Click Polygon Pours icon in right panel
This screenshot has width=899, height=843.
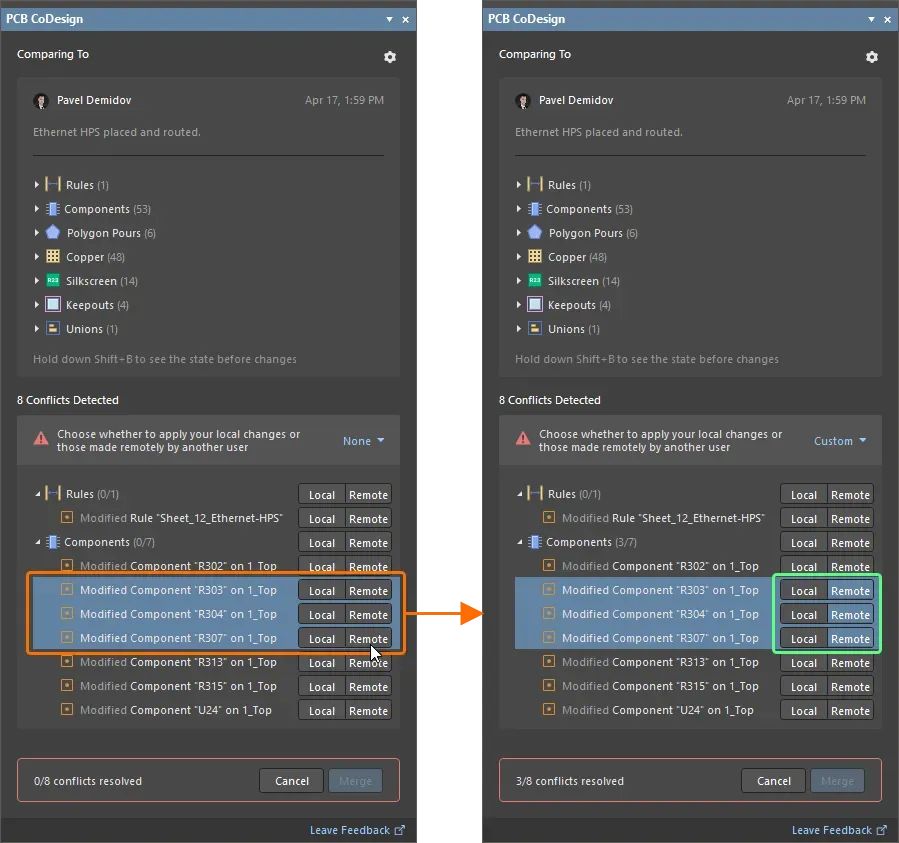(535, 232)
